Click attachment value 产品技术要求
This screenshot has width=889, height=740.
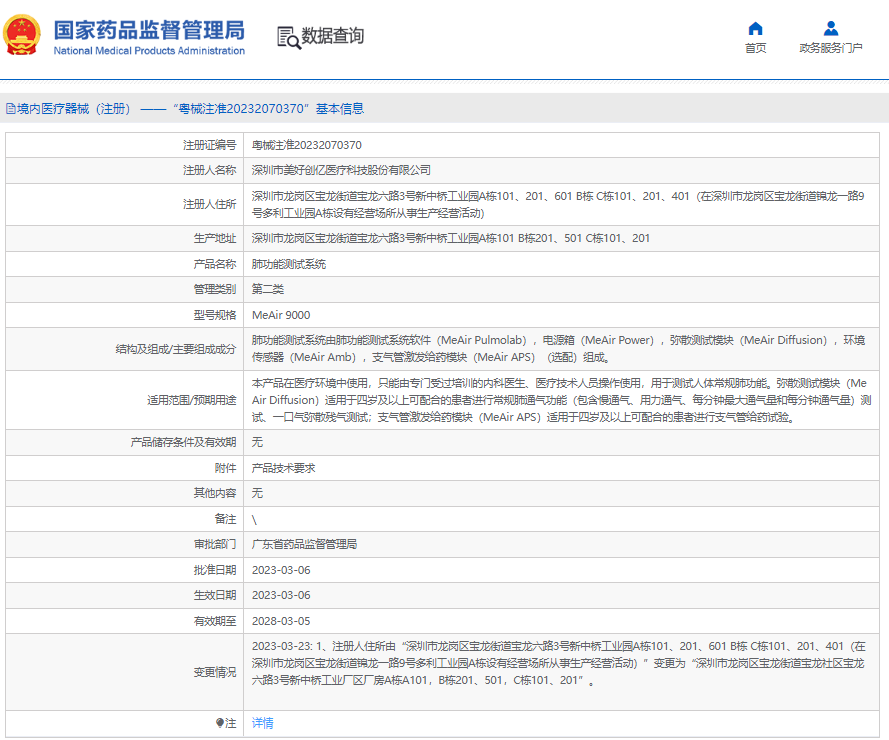click(283, 468)
